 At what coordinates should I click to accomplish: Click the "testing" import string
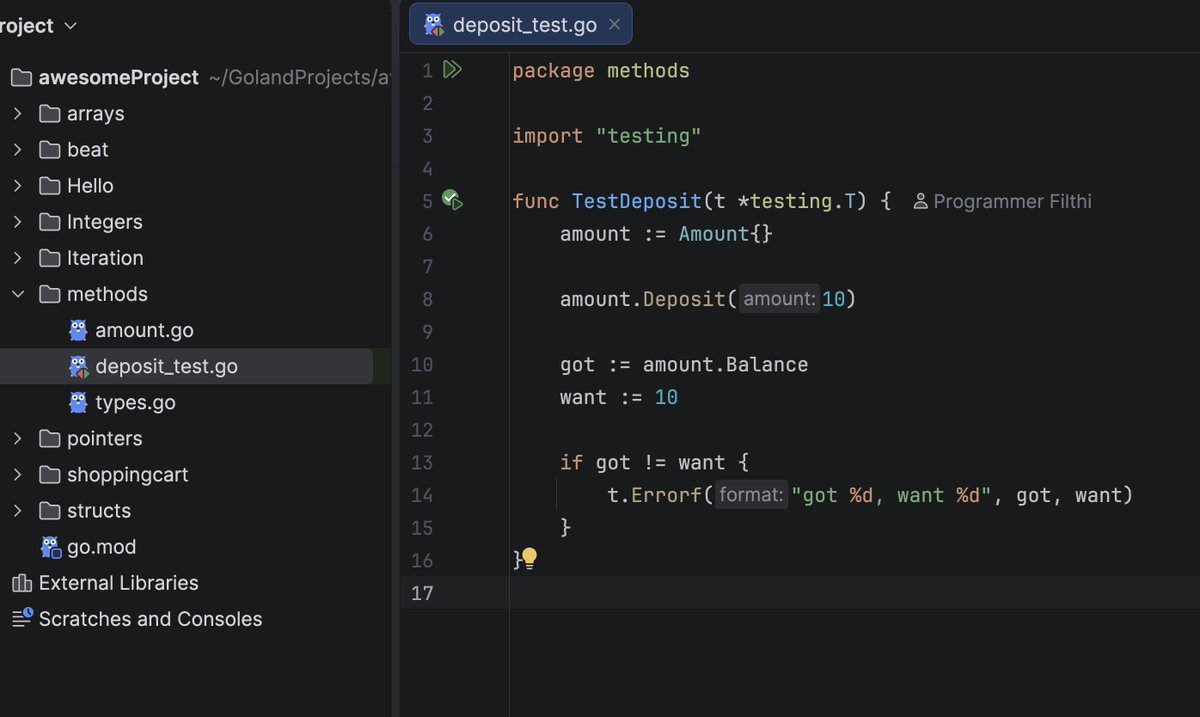coord(649,136)
